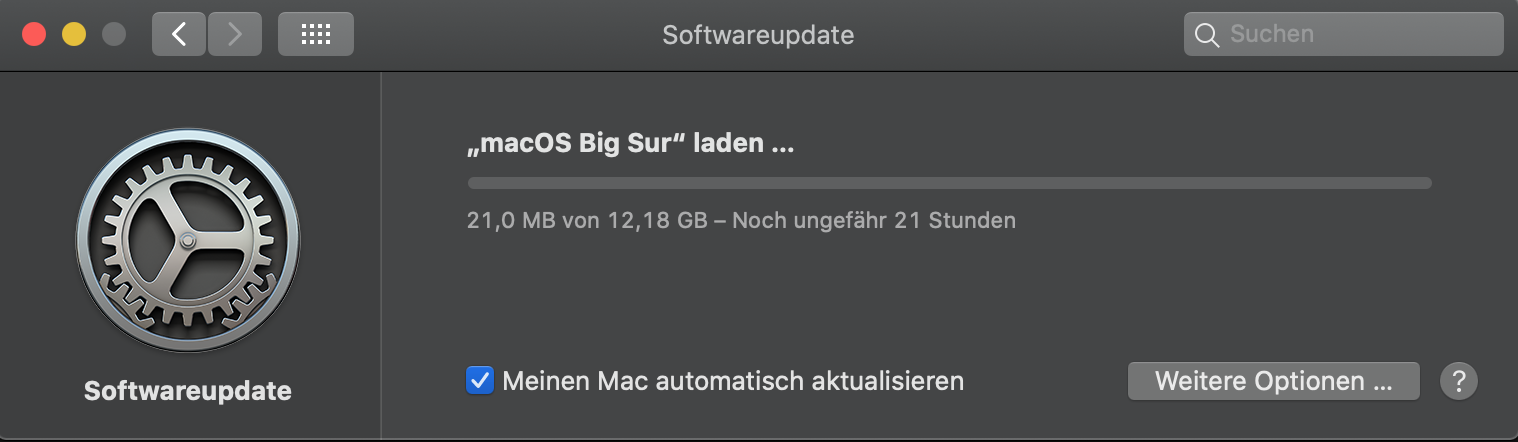Click the "Meinen Mac automatisch aktualisieren" label
The height and width of the screenshot is (442, 1518).
coord(733,381)
